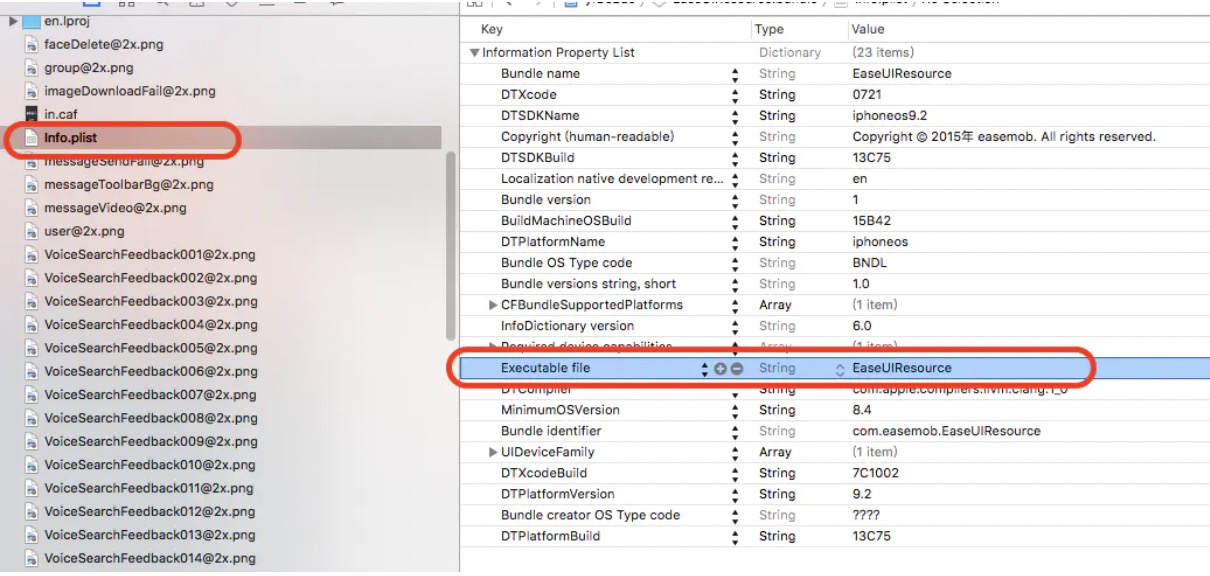Open the type dropdown for Executable file
This screenshot has height=576, width=1210.
click(840, 369)
